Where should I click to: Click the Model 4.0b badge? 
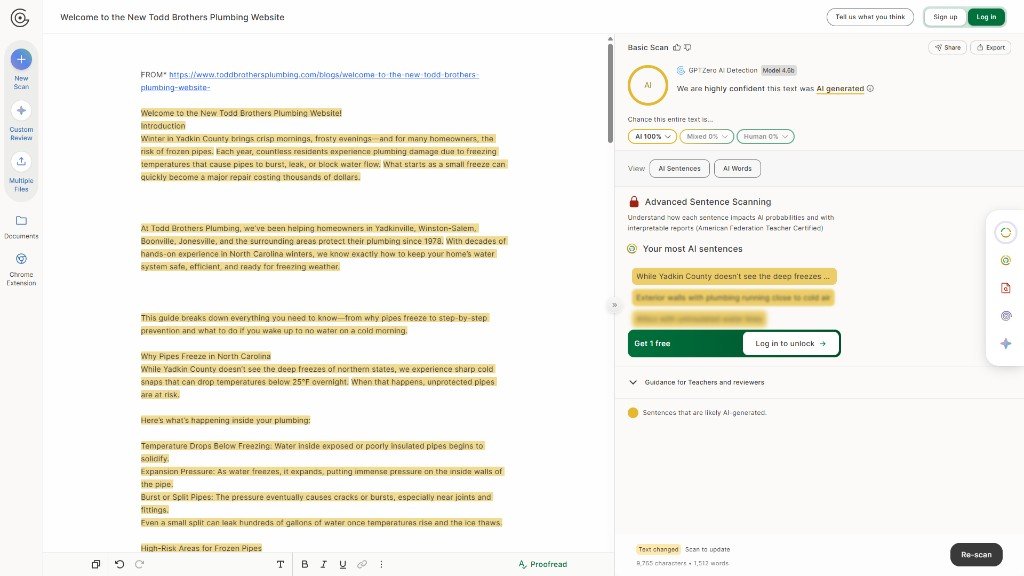pyautogui.click(x=778, y=71)
